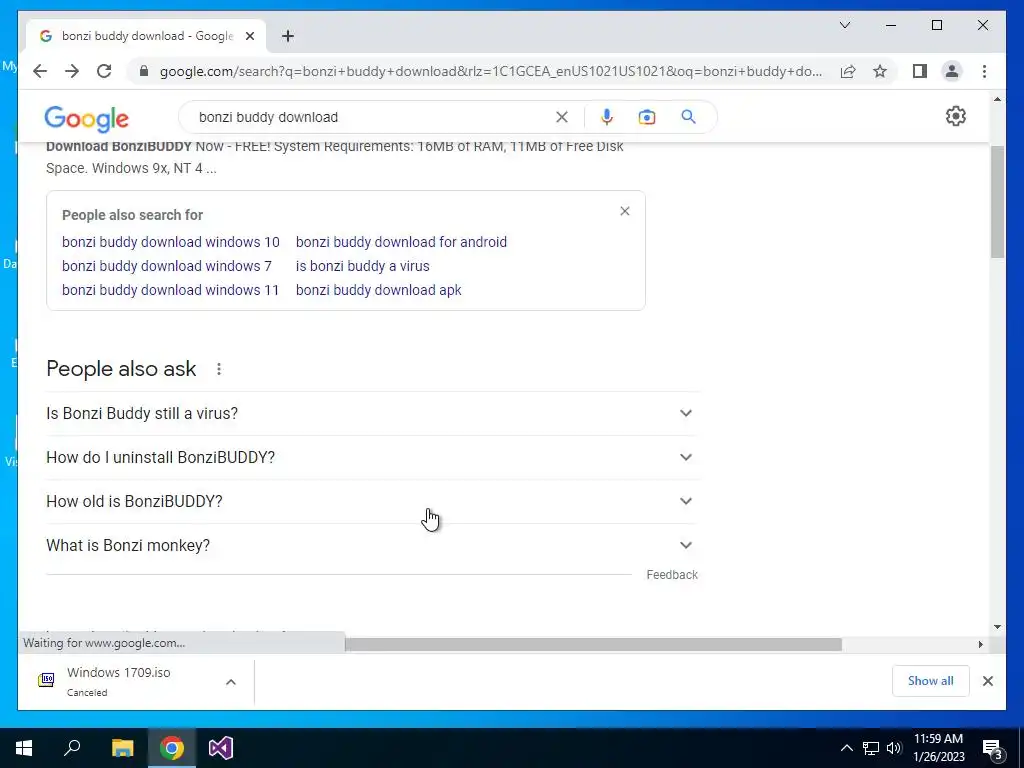Open bonzi buddy download for android suggestion

click(x=401, y=242)
